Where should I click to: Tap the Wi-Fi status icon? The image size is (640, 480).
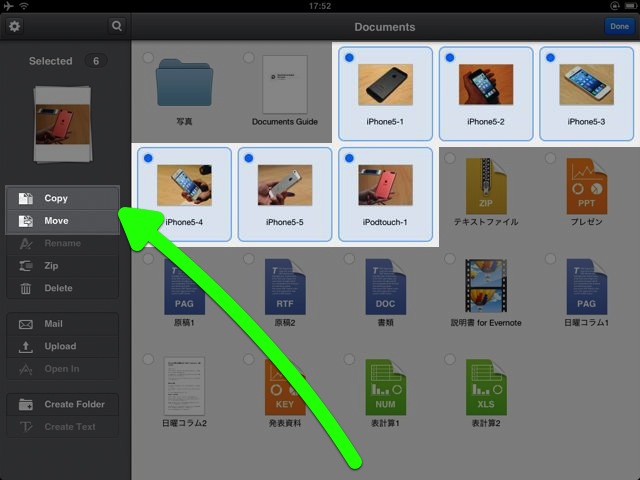coord(24,6)
